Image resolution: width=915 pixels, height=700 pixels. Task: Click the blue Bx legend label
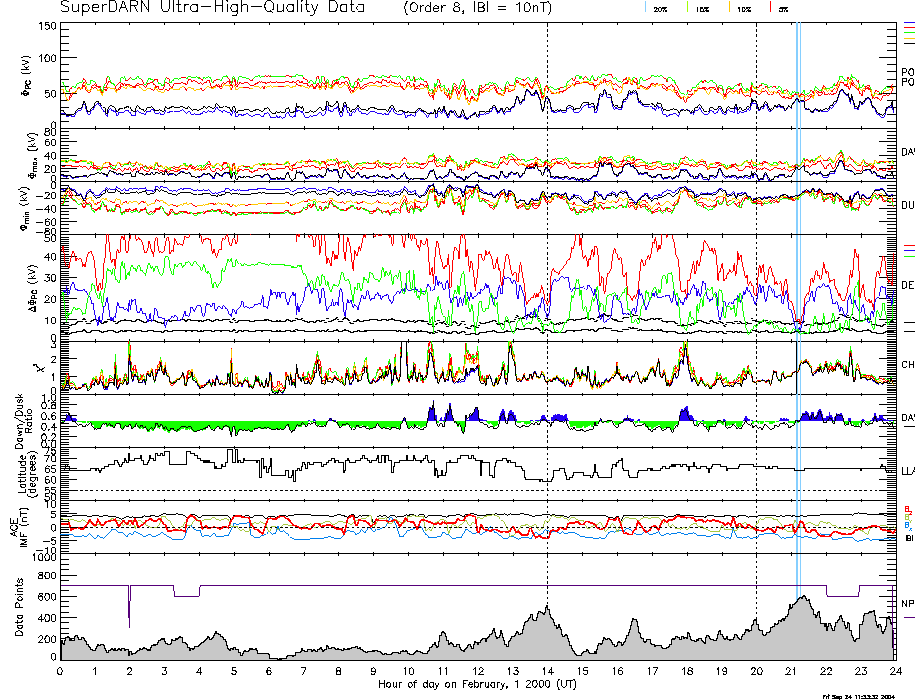pyautogui.click(x=907, y=525)
